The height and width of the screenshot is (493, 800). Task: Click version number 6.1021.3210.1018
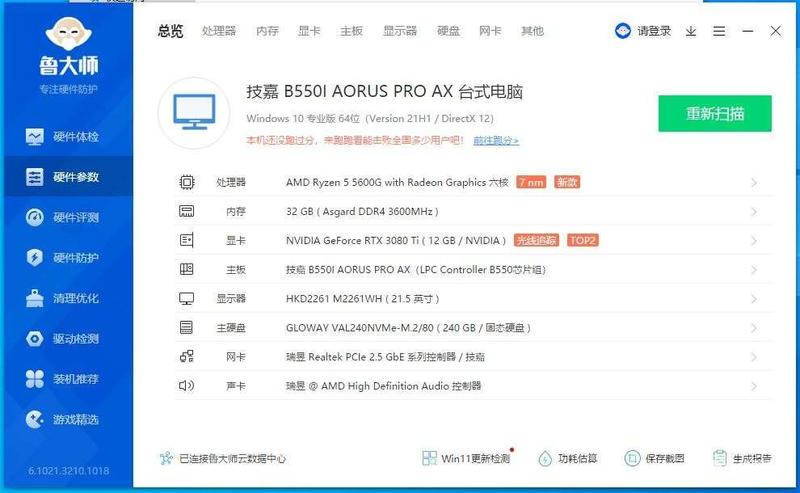pyautogui.click(x=68, y=471)
